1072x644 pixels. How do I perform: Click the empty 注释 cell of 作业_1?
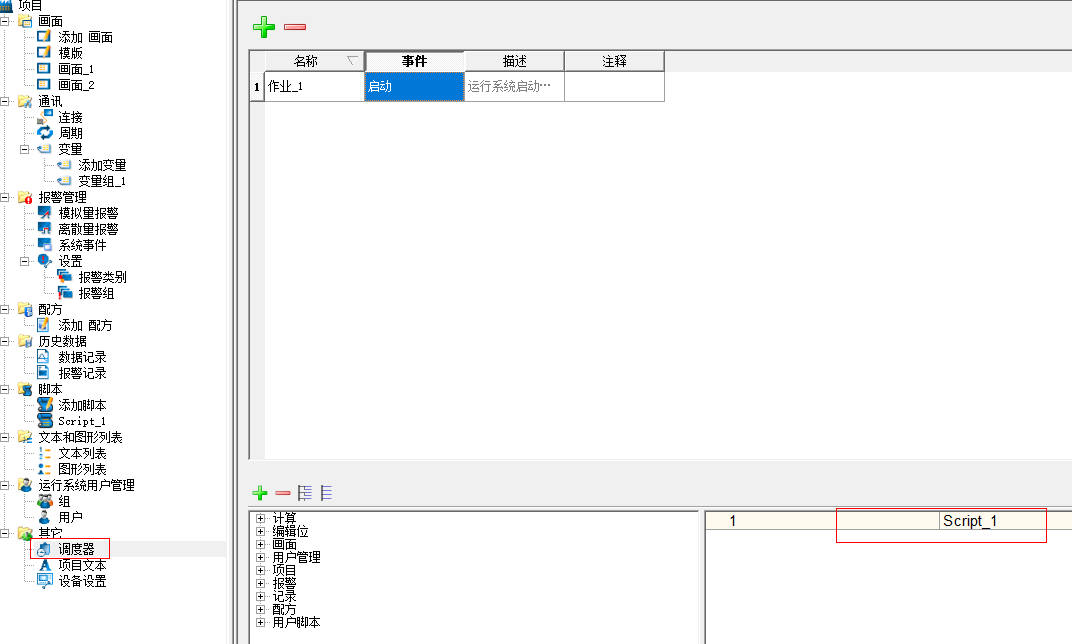click(x=614, y=86)
